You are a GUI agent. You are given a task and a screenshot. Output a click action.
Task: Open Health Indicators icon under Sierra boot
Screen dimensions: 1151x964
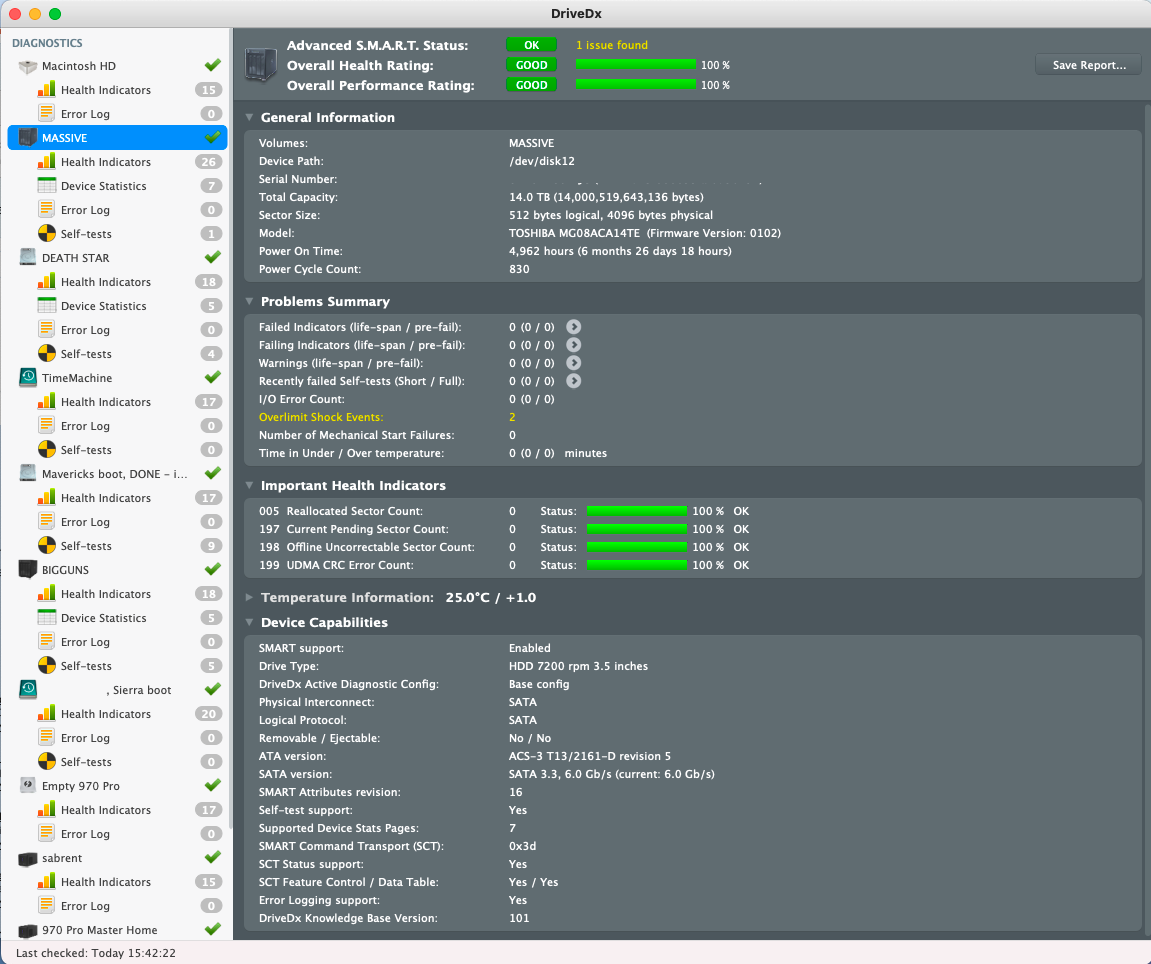point(46,714)
